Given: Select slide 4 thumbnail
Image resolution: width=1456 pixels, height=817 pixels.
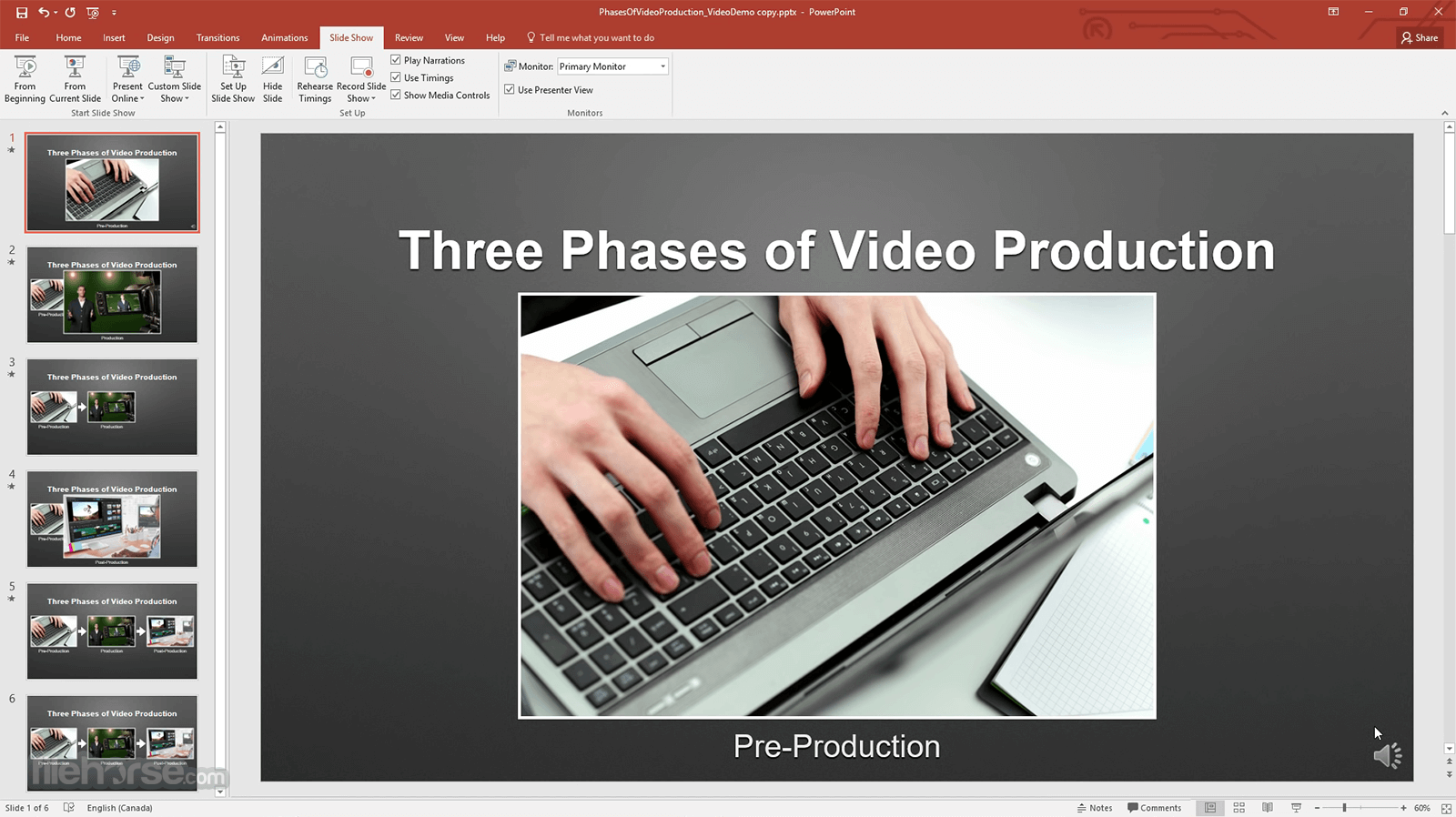Looking at the screenshot, I should point(112,519).
